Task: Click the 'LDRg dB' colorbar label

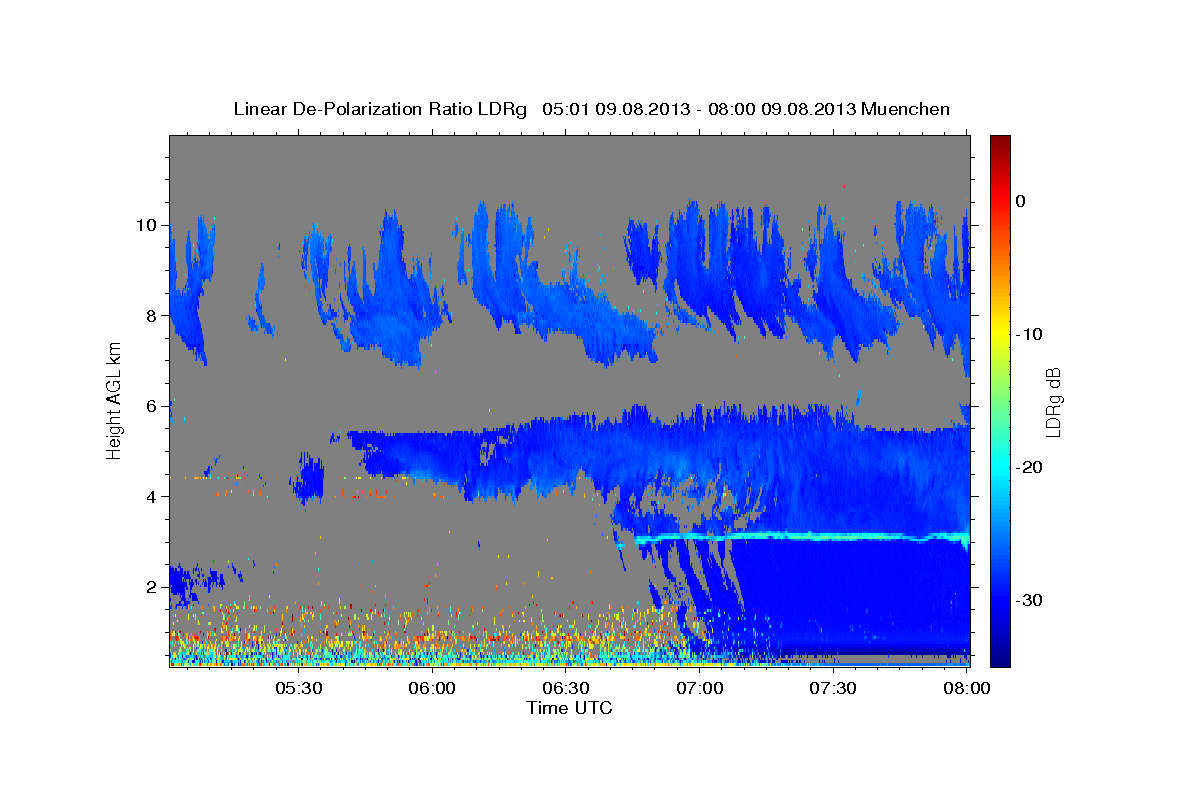Action: 1052,401
